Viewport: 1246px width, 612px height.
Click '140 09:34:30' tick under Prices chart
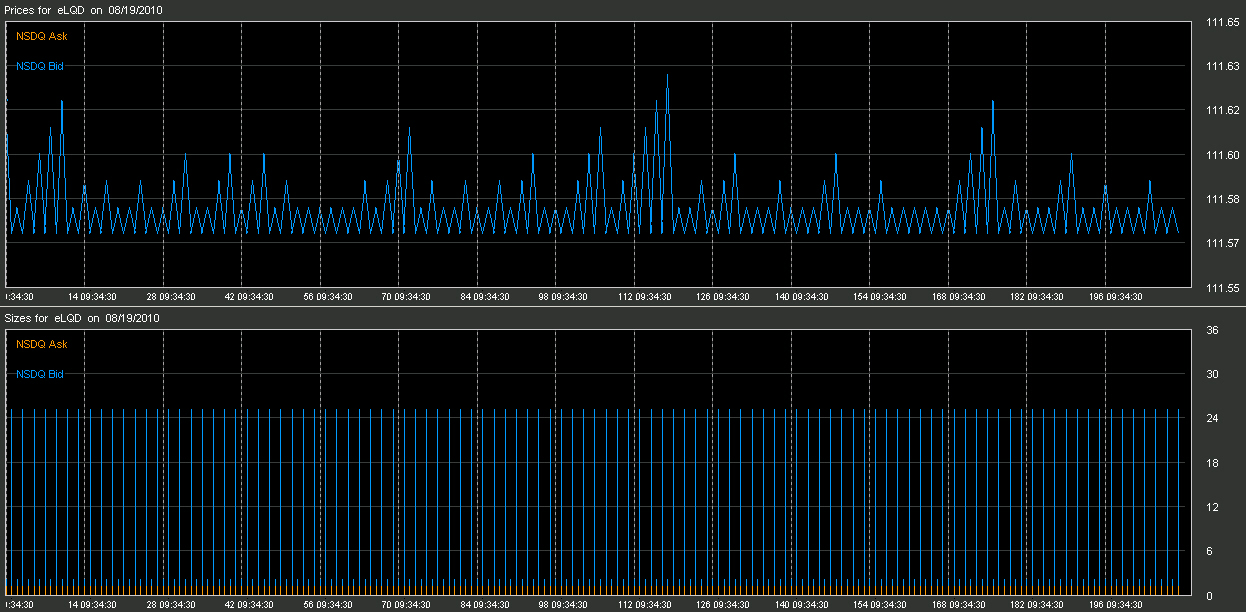click(802, 297)
